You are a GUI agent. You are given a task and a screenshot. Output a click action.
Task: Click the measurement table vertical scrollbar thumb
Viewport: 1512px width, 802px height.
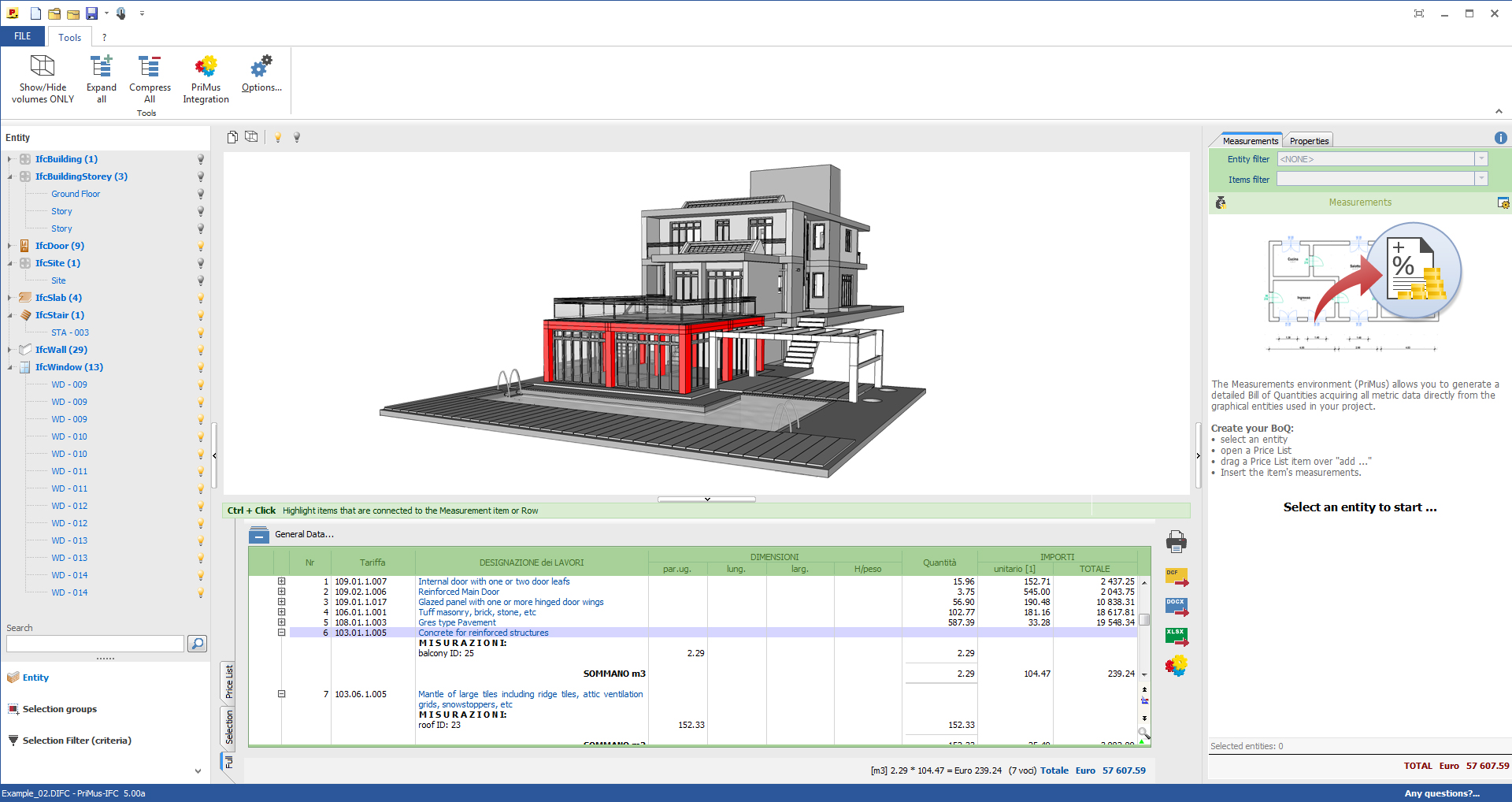(1144, 620)
